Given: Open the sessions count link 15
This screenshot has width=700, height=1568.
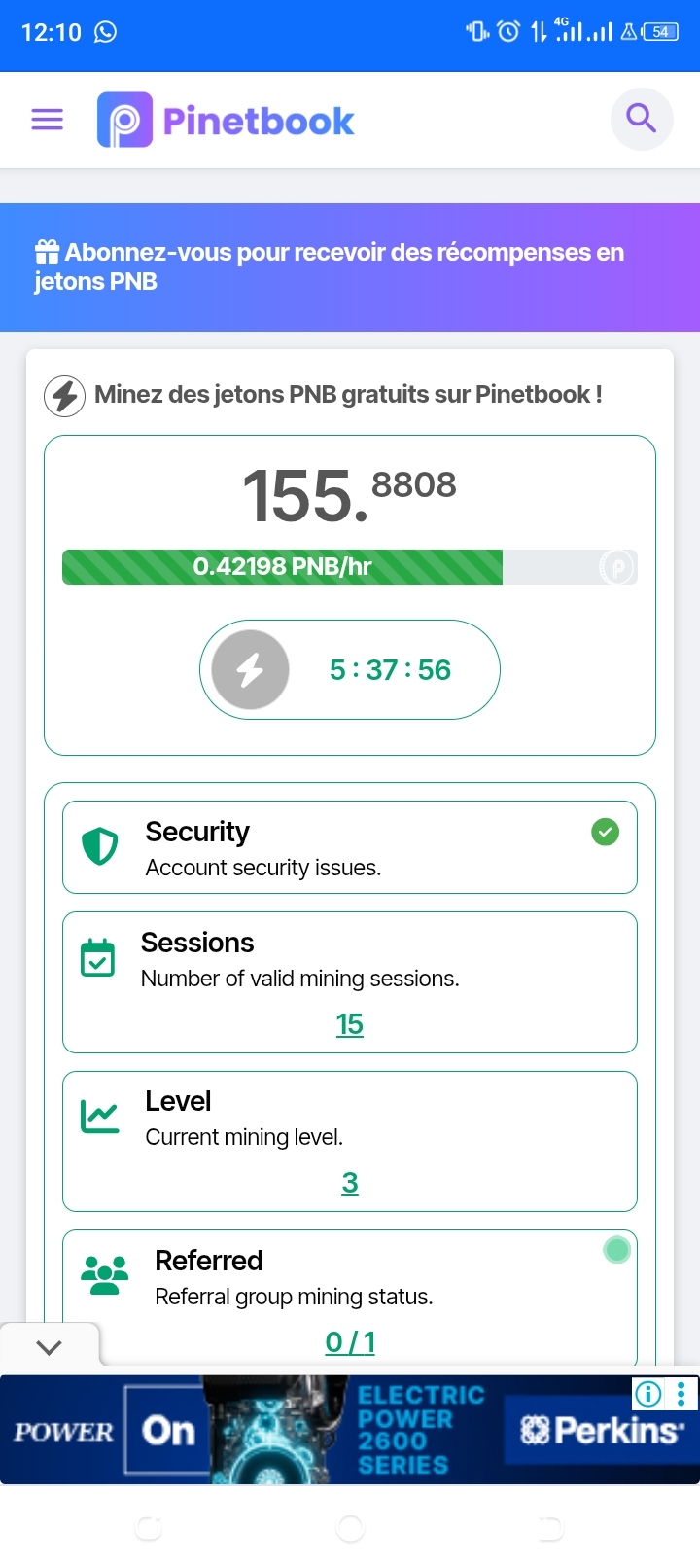Looking at the screenshot, I should click(350, 1024).
